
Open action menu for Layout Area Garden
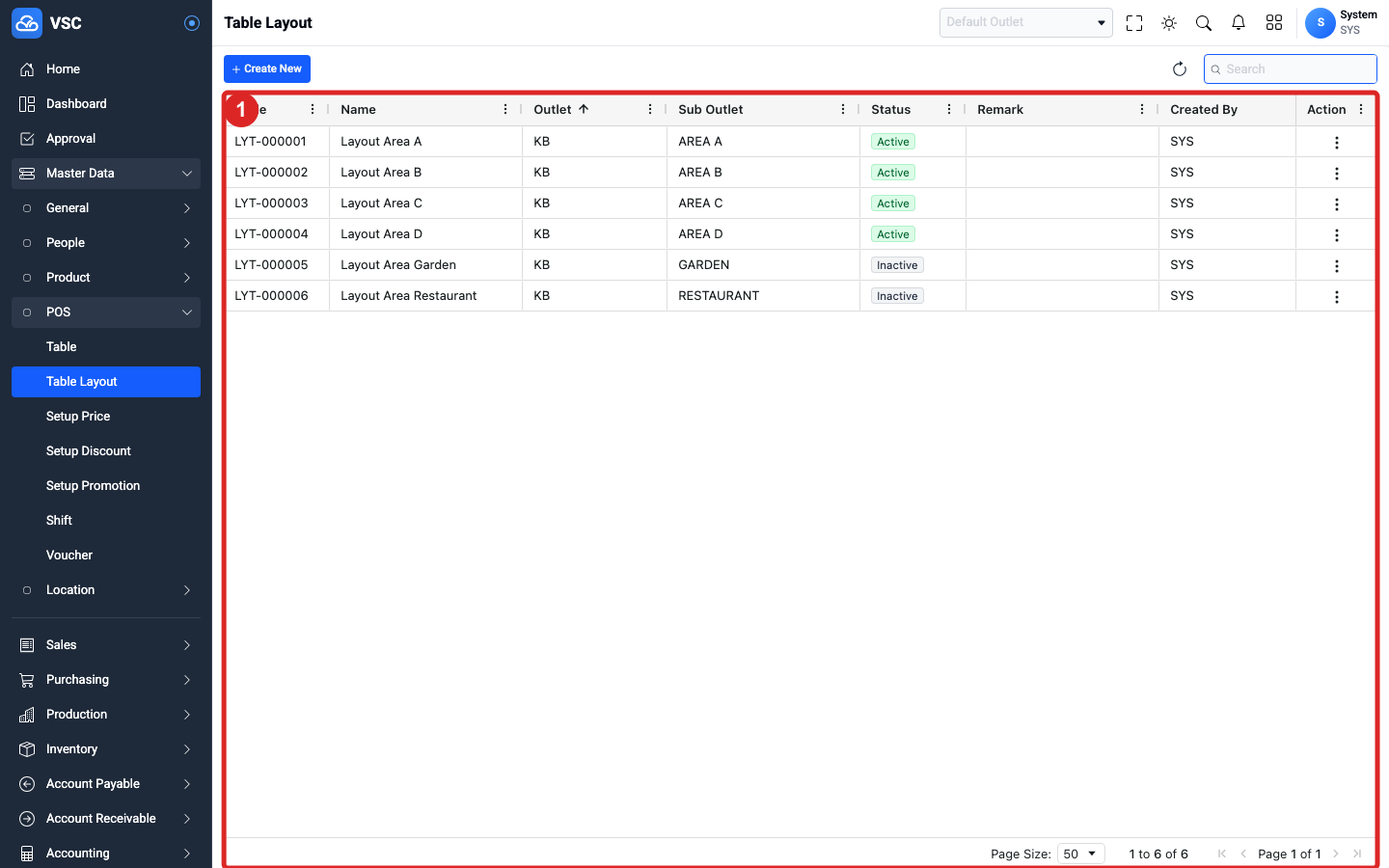(1337, 266)
